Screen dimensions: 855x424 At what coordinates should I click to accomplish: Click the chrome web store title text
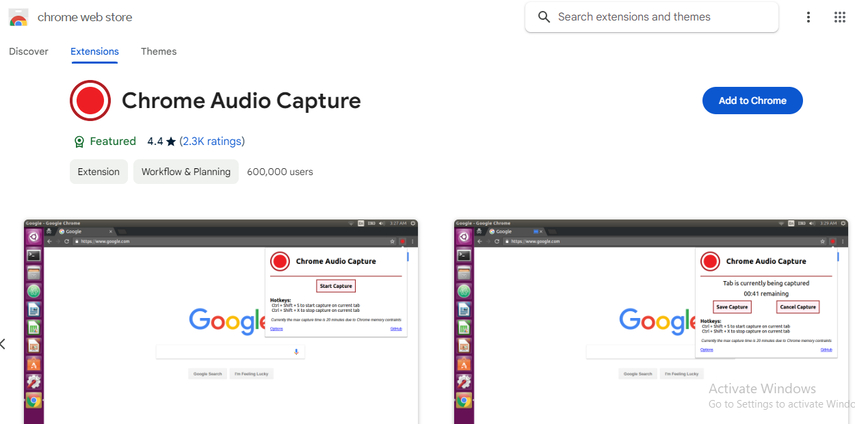[x=85, y=17]
